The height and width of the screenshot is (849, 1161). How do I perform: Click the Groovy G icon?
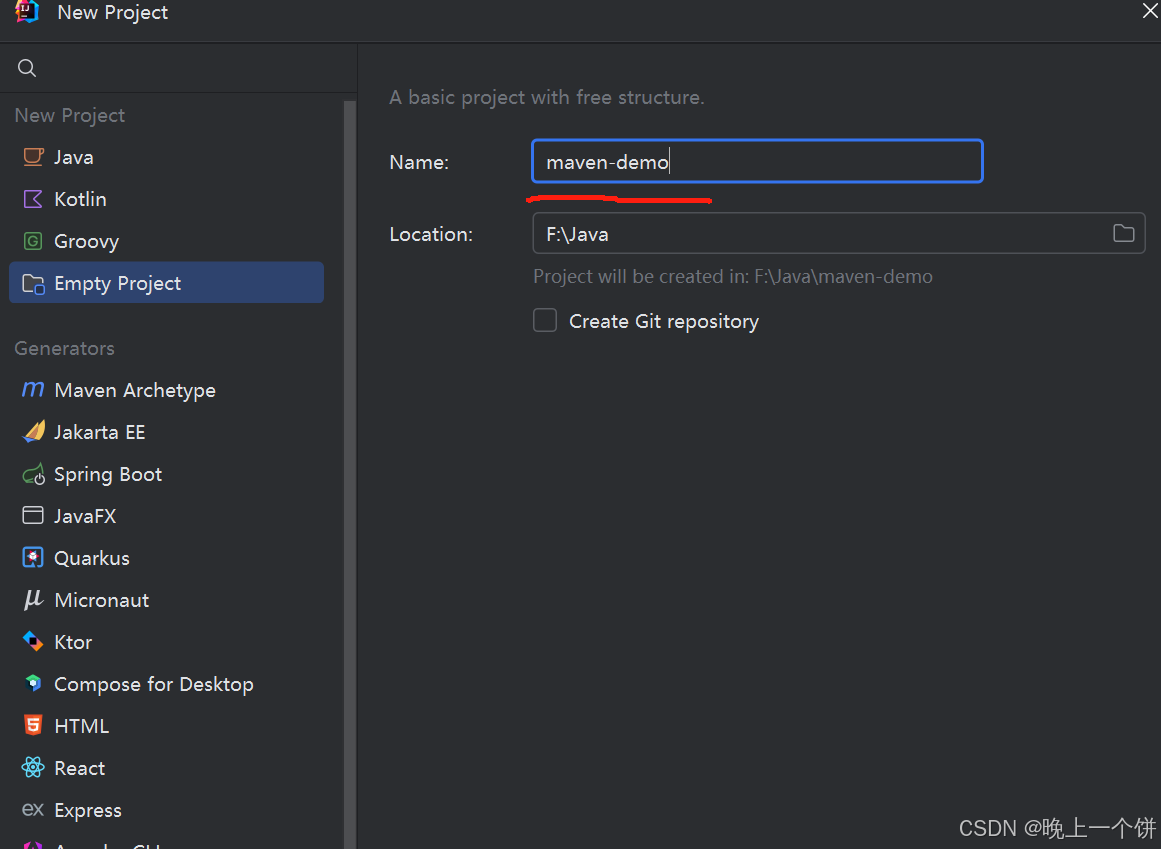pyautogui.click(x=33, y=241)
